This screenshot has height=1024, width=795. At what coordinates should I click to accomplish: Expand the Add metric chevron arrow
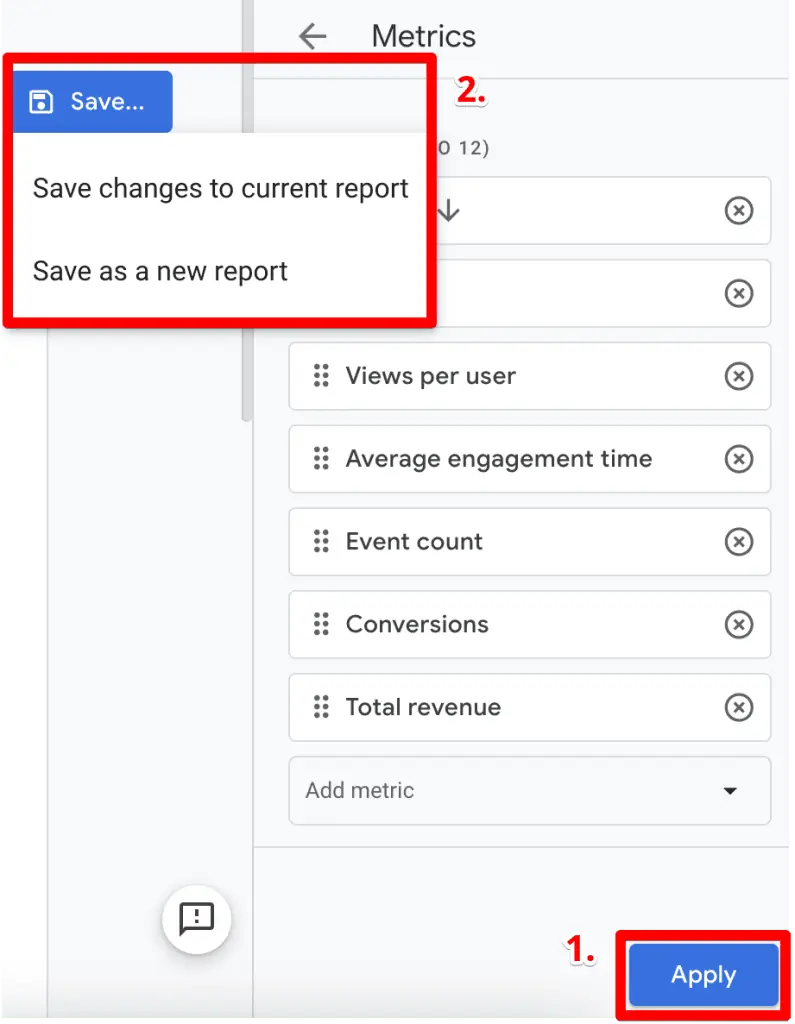[x=731, y=791]
